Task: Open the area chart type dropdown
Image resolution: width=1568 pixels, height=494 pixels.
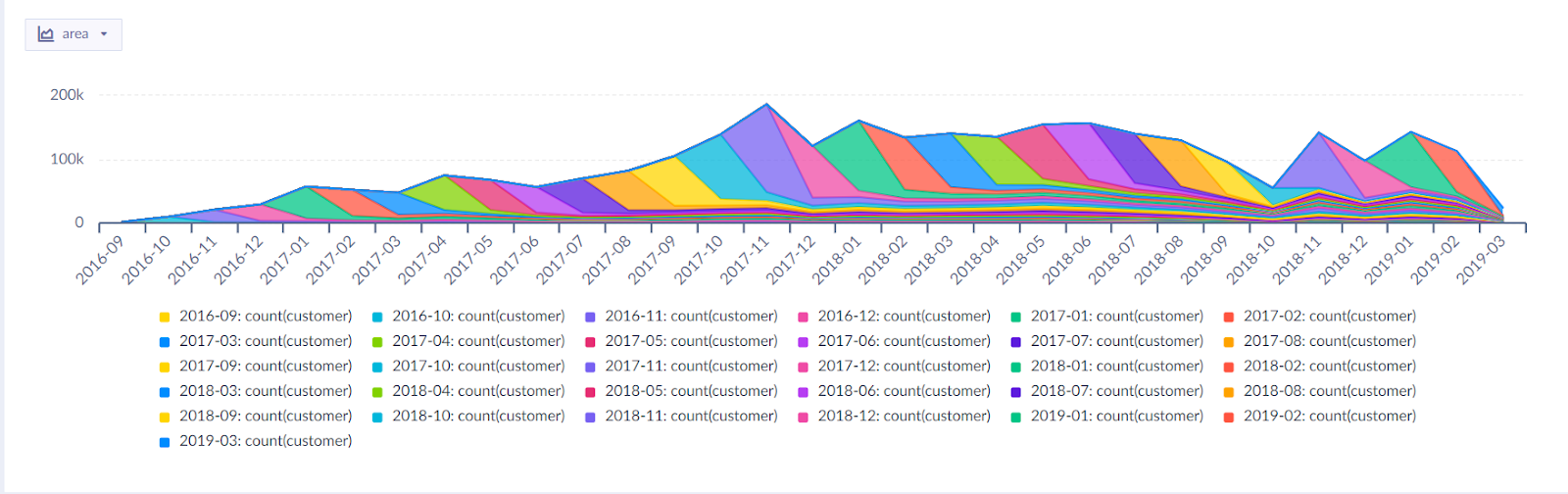Action: click(x=73, y=34)
